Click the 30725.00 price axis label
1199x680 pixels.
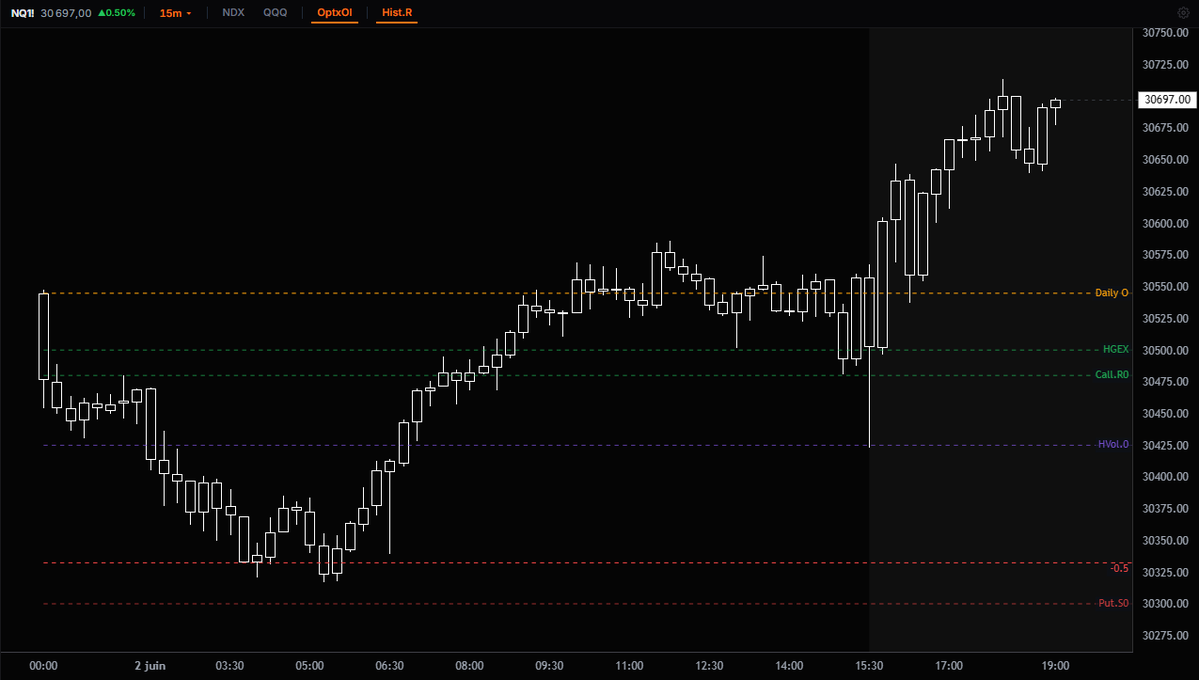pyautogui.click(x=1165, y=65)
